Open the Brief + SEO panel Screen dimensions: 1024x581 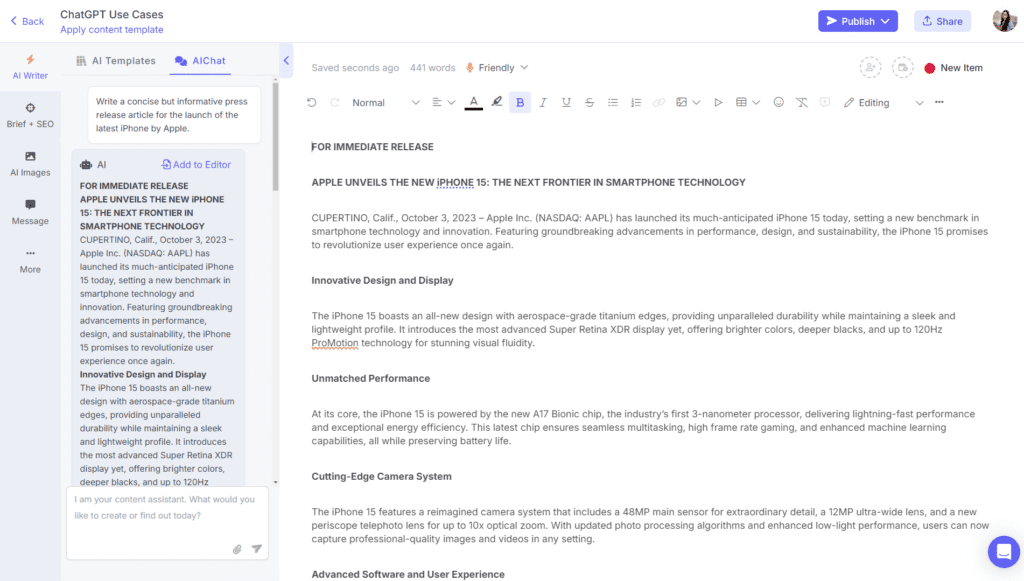[x=30, y=116]
